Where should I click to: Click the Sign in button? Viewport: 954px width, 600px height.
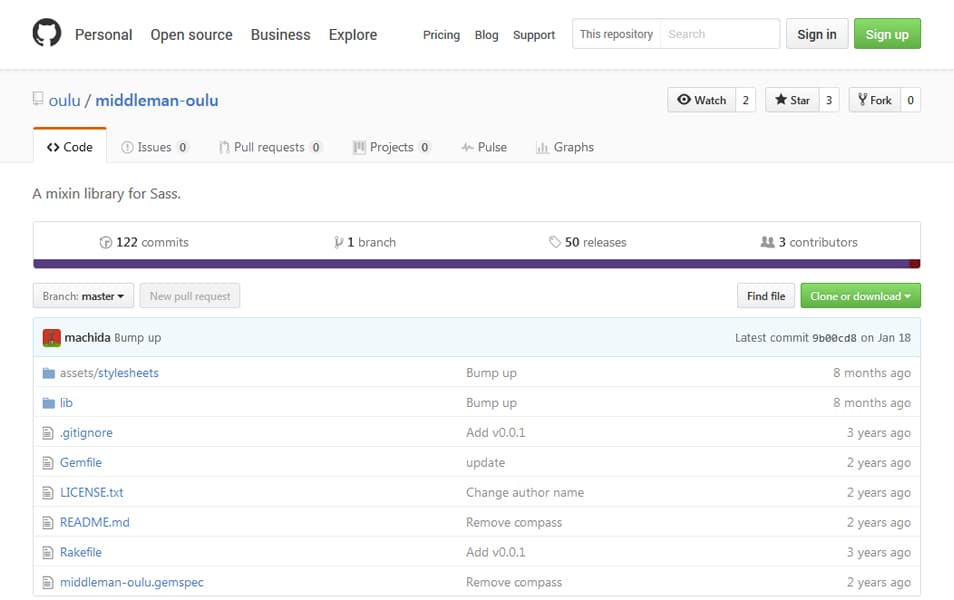point(817,34)
